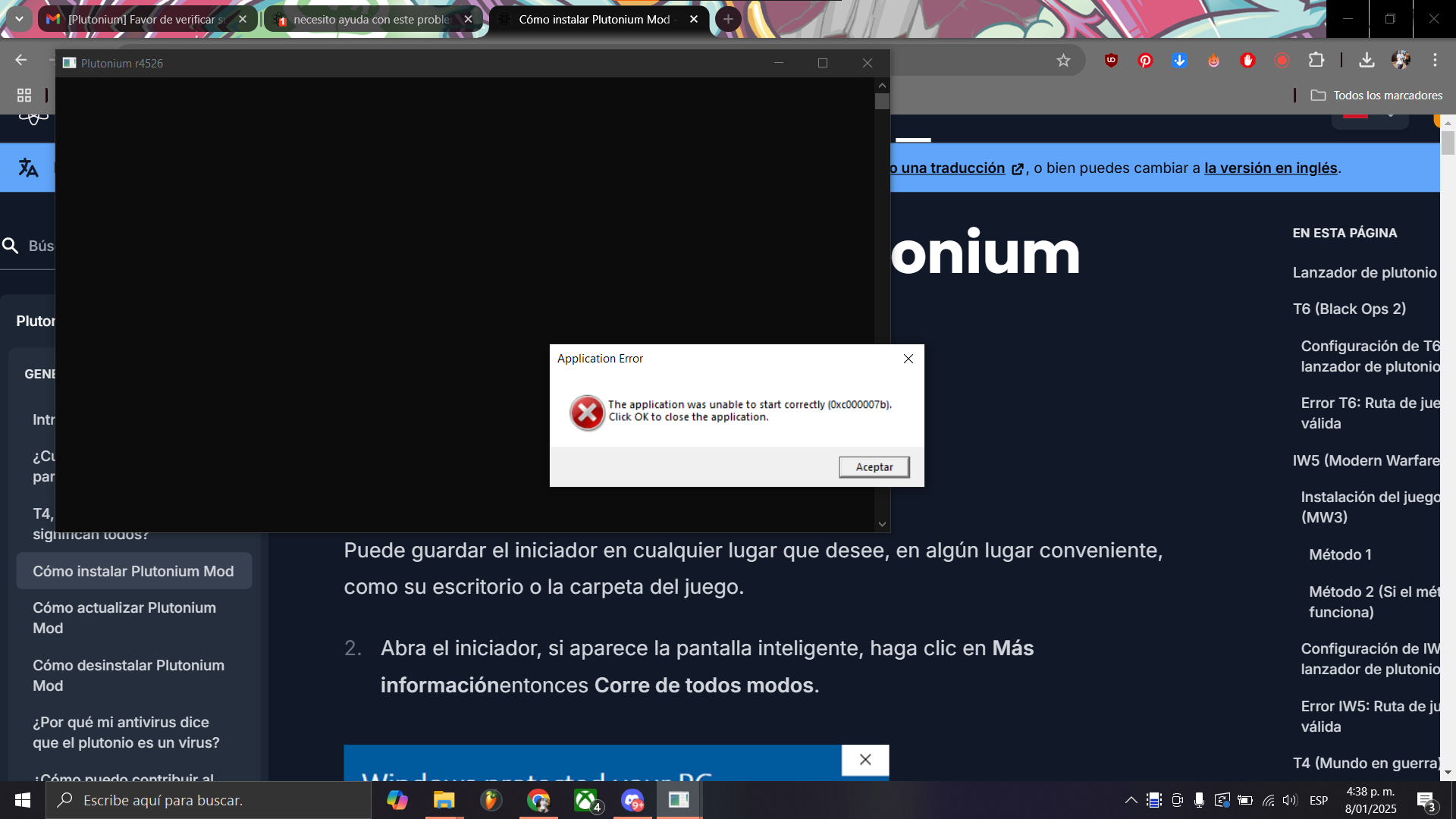Jump to 'Instalación del juego (MW3)' section
This screenshot has width=1456, height=819.
[1370, 507]
